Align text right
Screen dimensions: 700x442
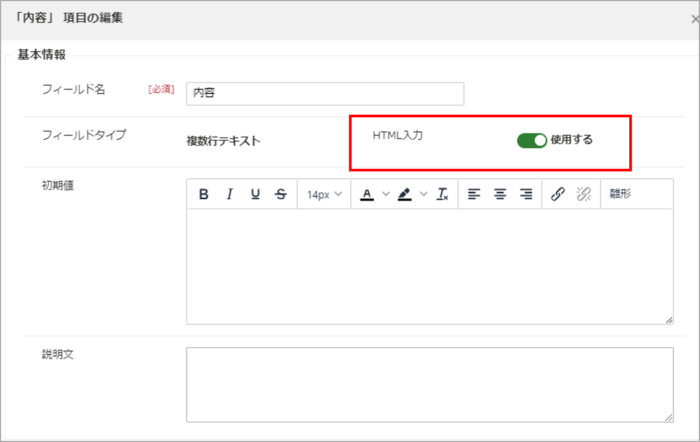tap(526, 194)
